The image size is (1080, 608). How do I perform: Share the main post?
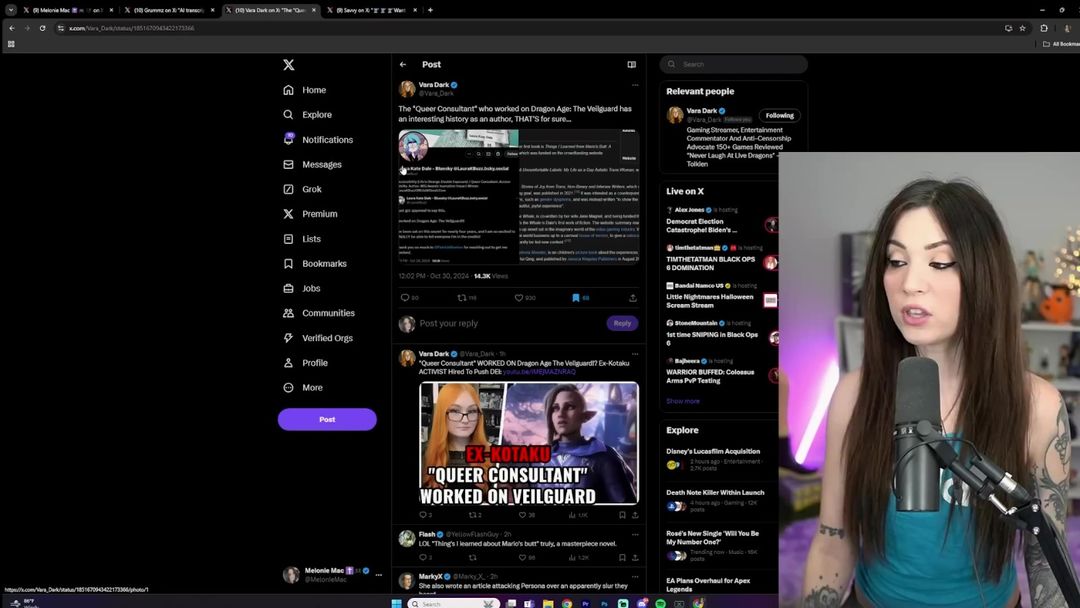point(632,298)
